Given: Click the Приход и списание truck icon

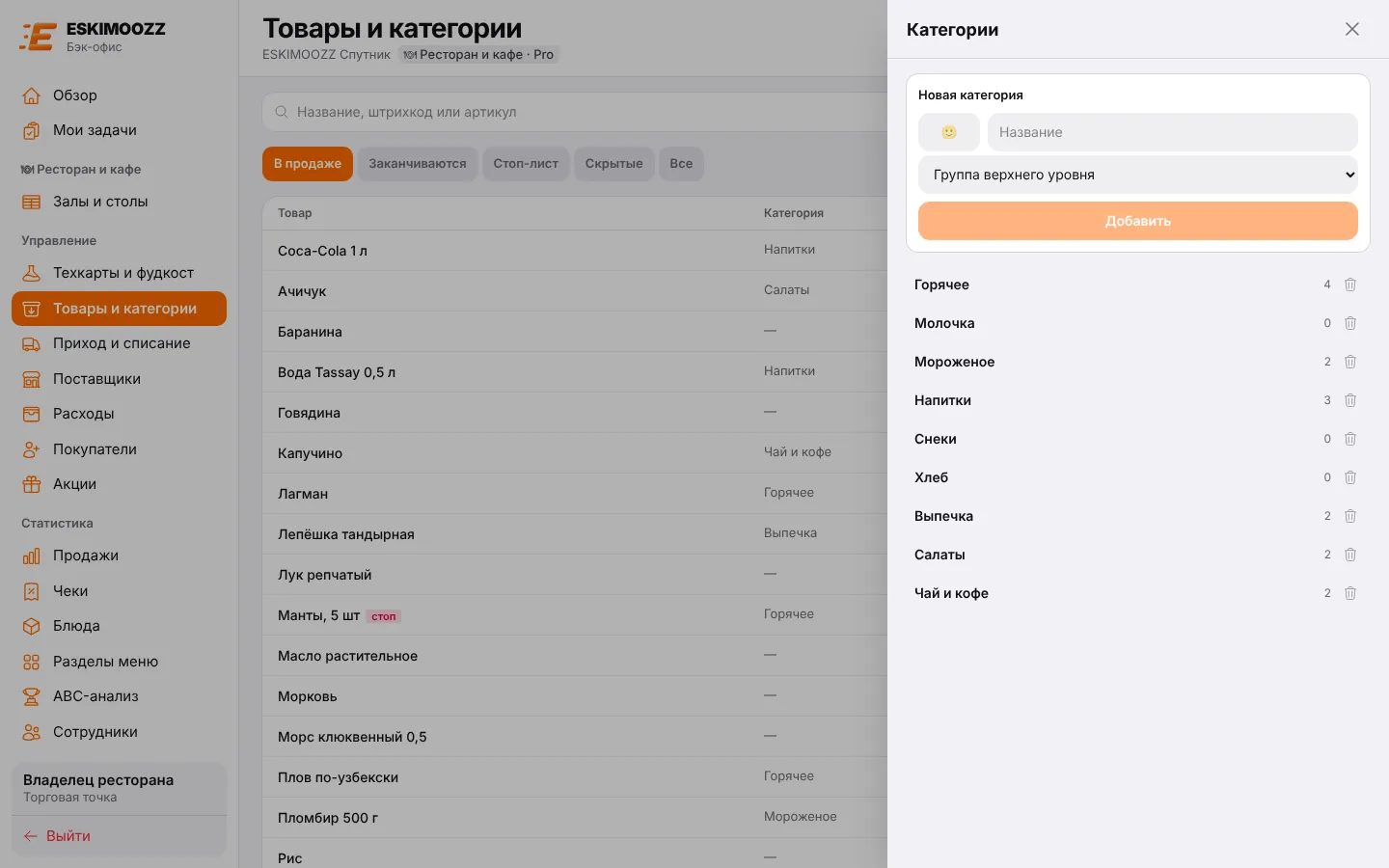Looking at the screenshot, I should click(32, 343).
